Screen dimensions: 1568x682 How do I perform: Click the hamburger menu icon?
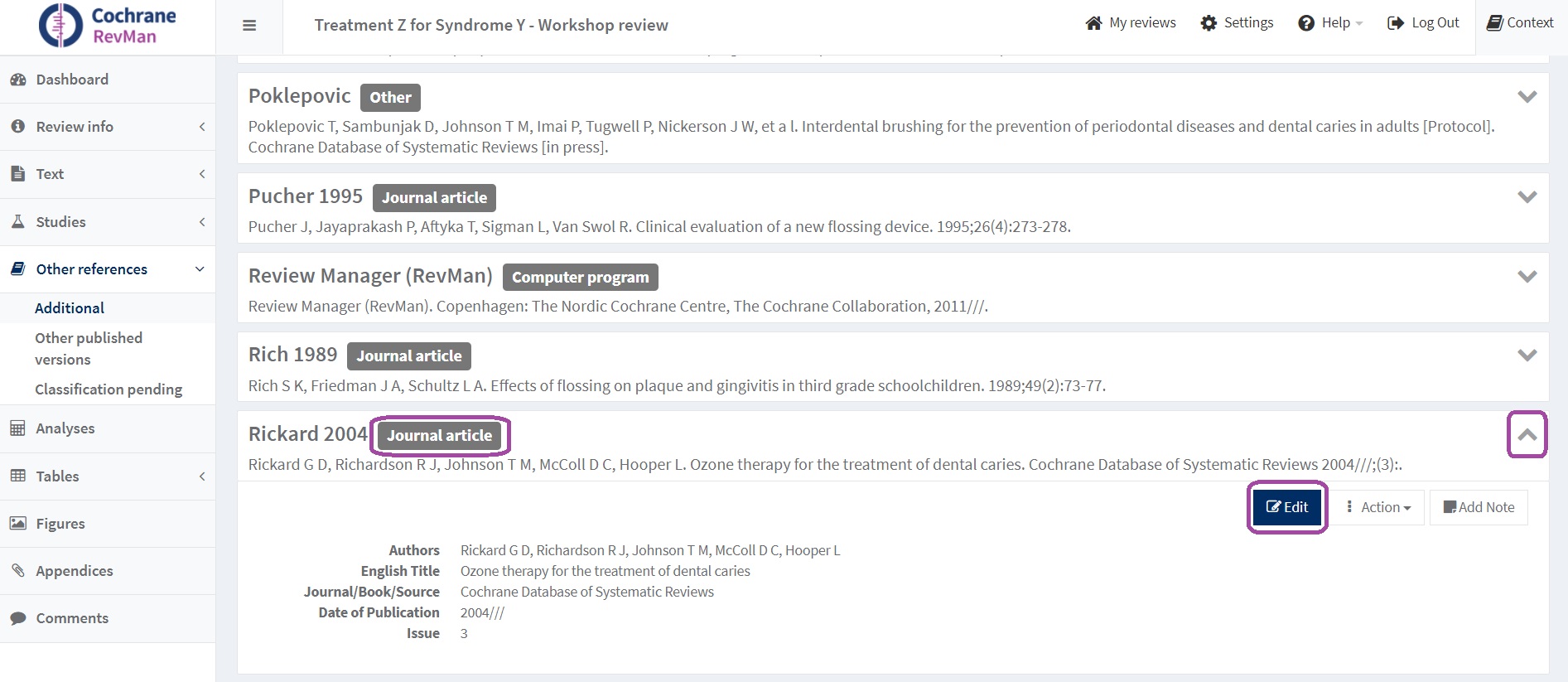click(x=248, y=26)
